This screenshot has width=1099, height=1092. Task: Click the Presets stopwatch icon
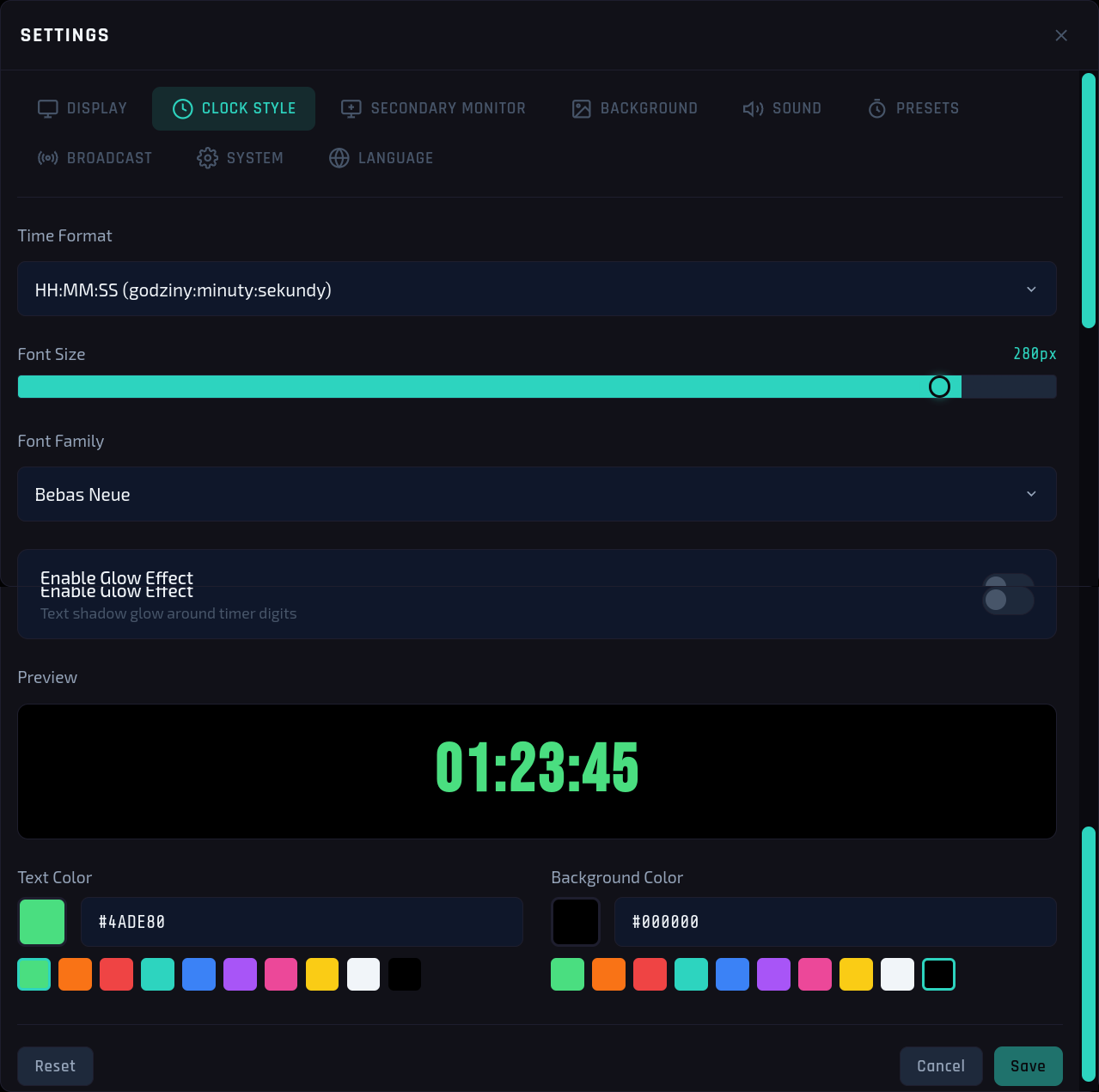click(877, 109)
